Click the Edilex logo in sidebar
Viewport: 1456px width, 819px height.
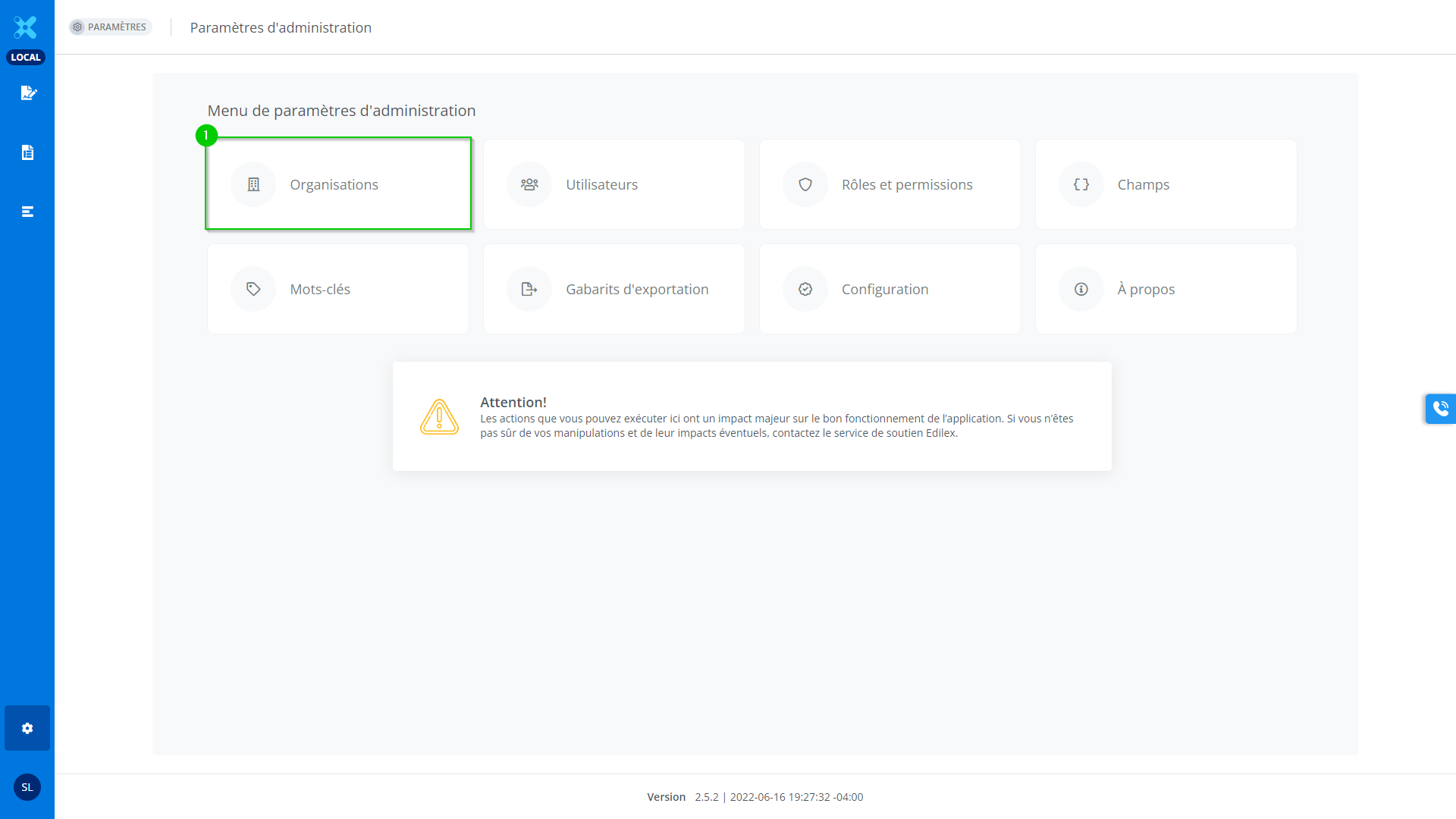pos(26,27)
